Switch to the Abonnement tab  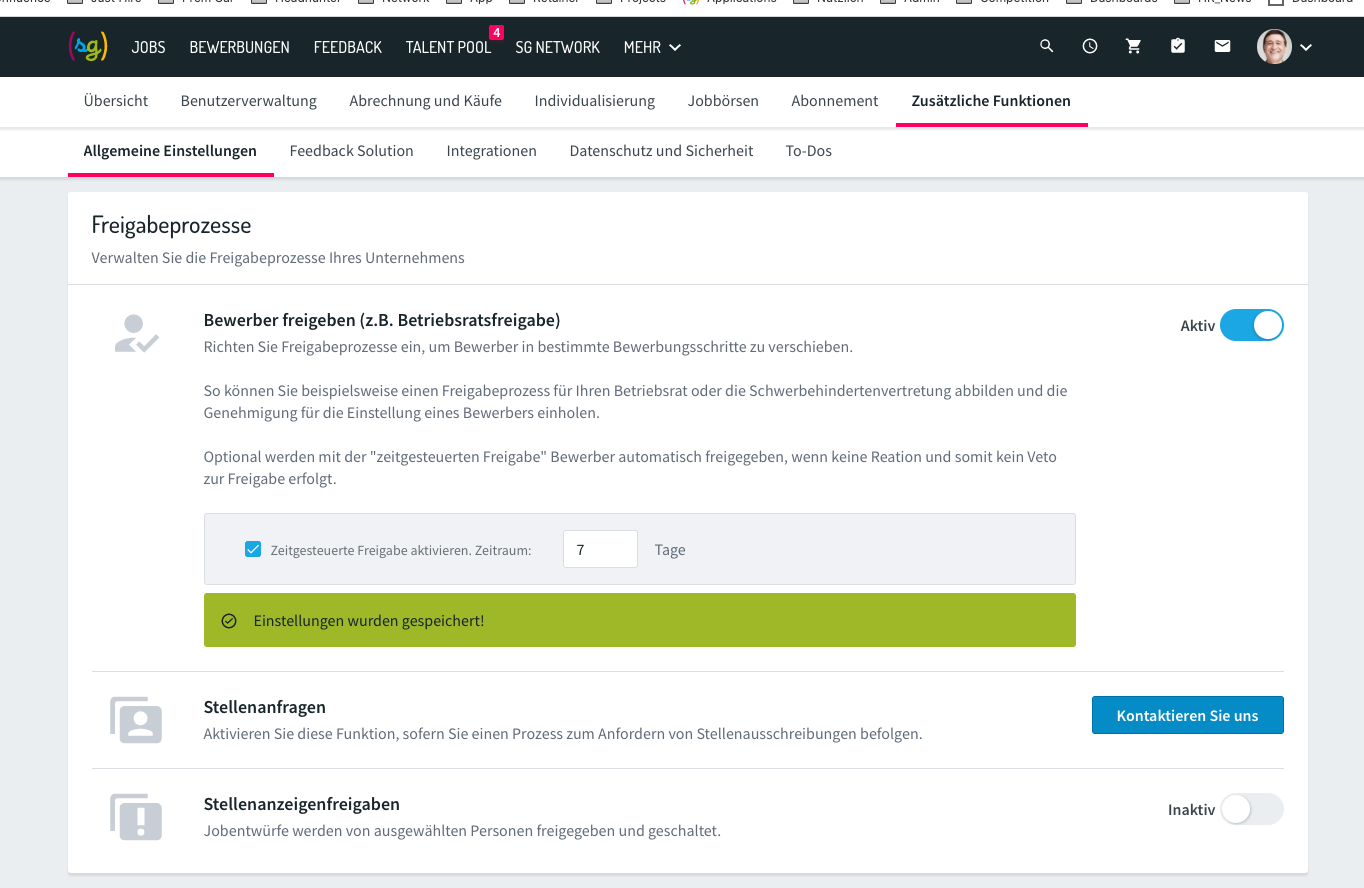pos(835,101)
